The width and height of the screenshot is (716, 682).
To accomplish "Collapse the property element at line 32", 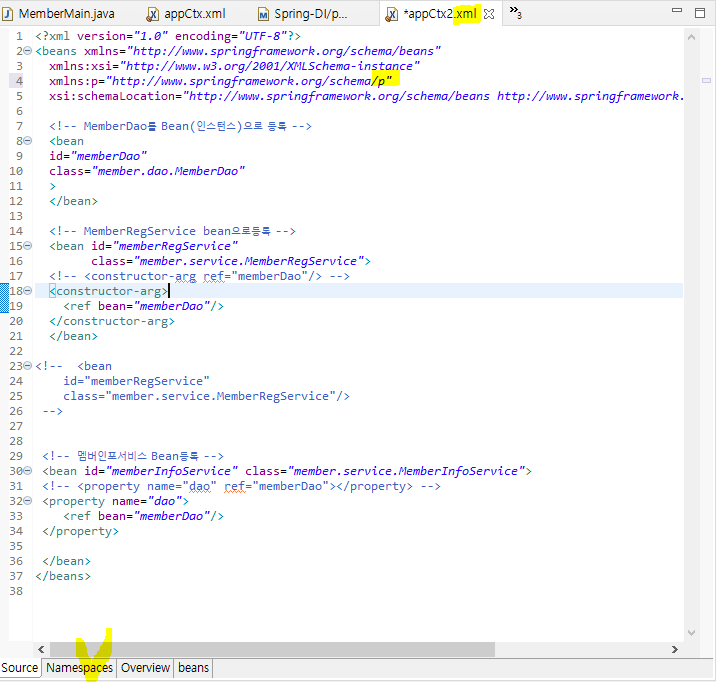I will coord(27,500).
